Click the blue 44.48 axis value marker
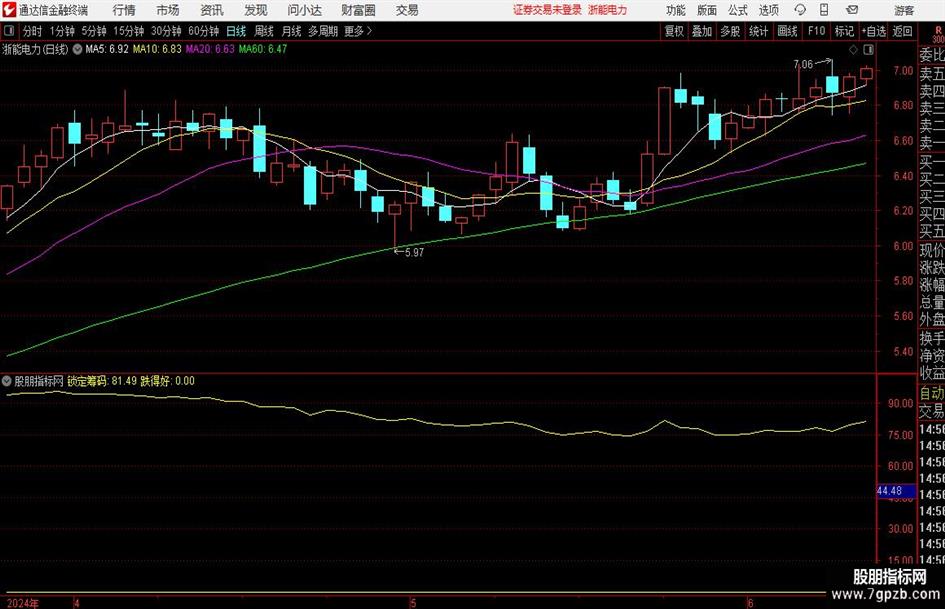Viewport: 945px width, 609px height. click(x=896, y=491)
